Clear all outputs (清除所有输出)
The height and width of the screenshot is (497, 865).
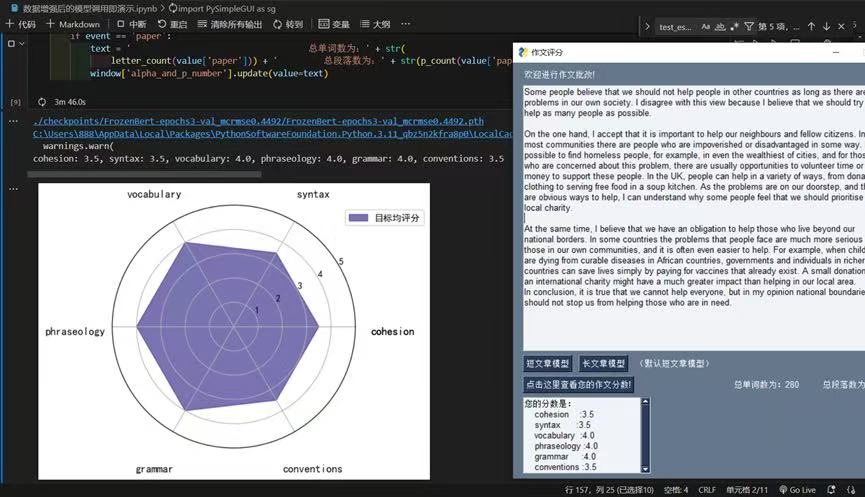point(229,24)
